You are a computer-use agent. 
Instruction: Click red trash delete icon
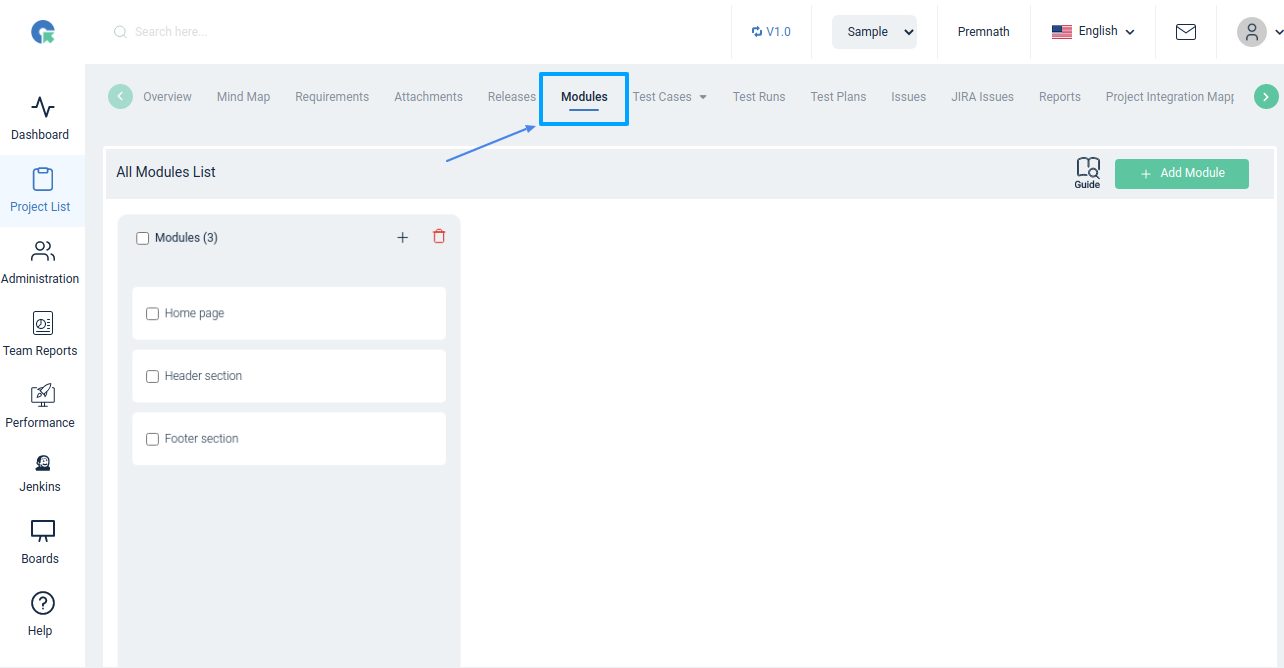tap(439, 237)
